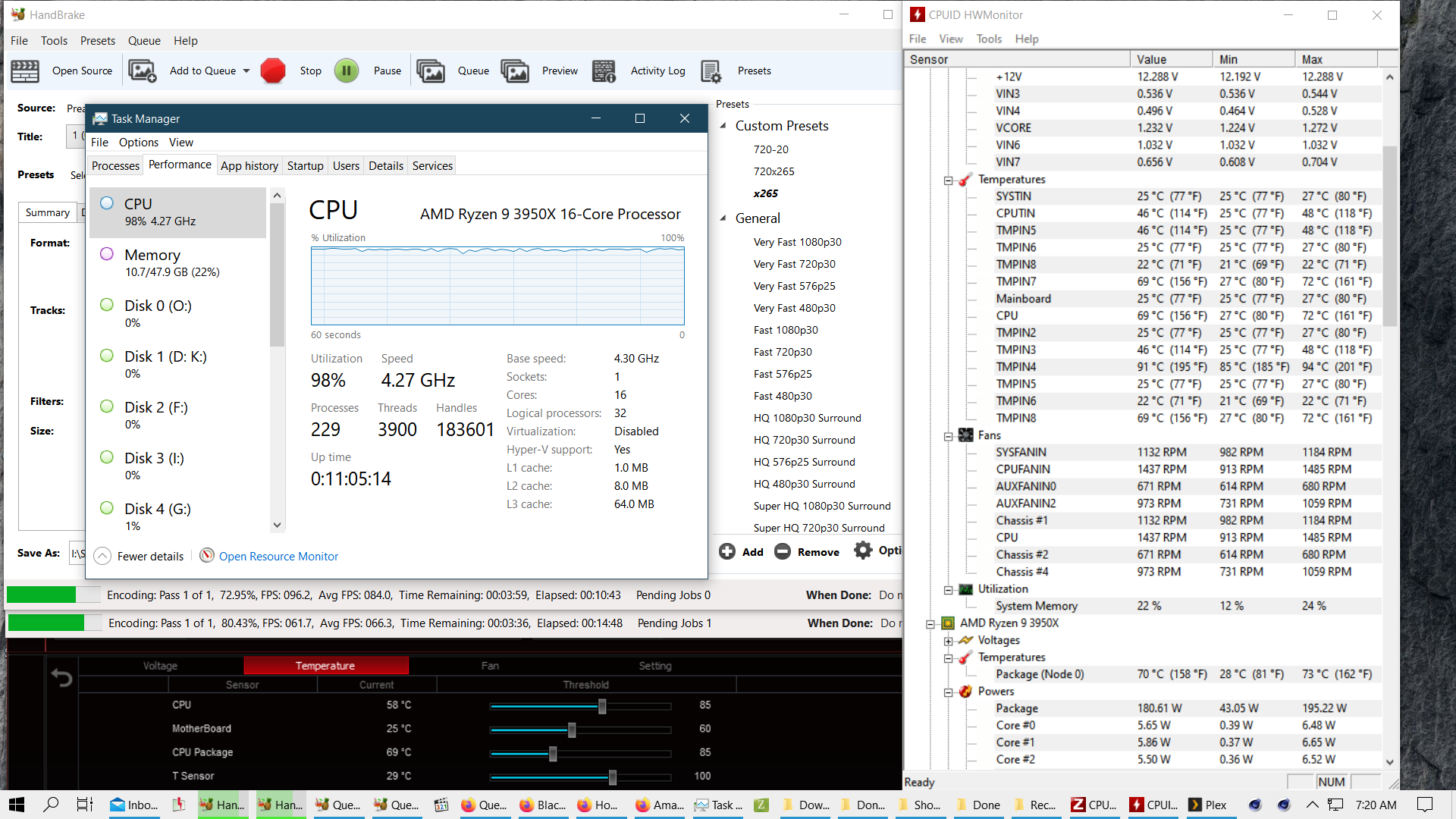Show hidden system tray icons

(1312, 805)
